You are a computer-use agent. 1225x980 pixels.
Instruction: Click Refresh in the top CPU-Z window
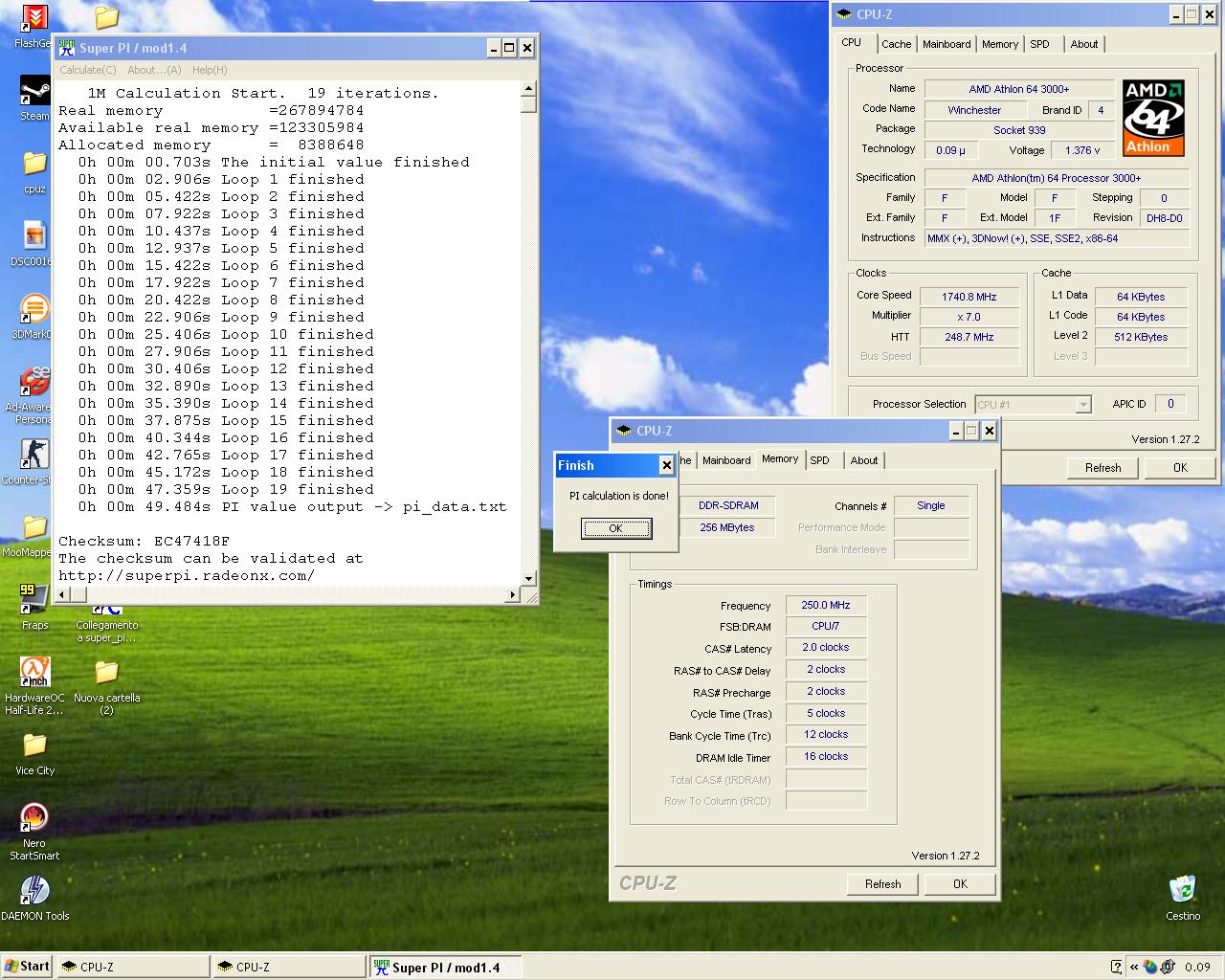[x=1102, y=468]
